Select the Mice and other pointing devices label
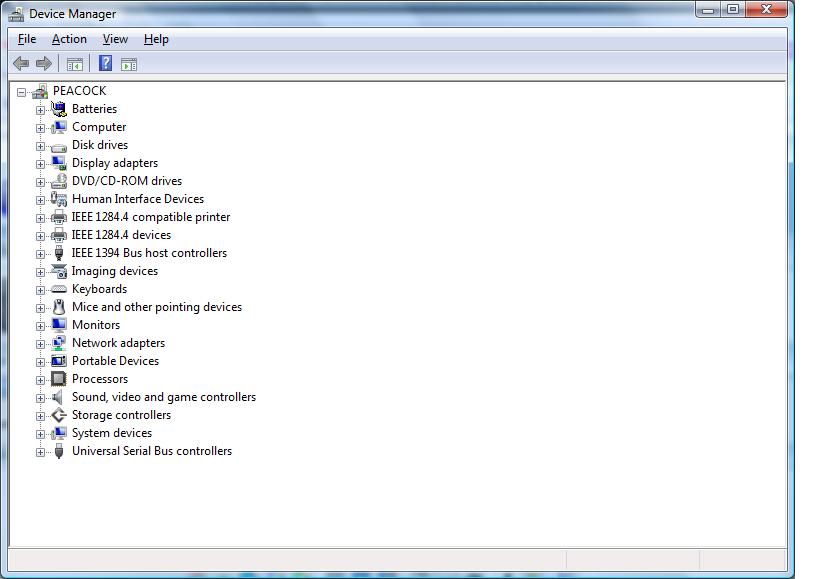 click(x=157, y=307)
